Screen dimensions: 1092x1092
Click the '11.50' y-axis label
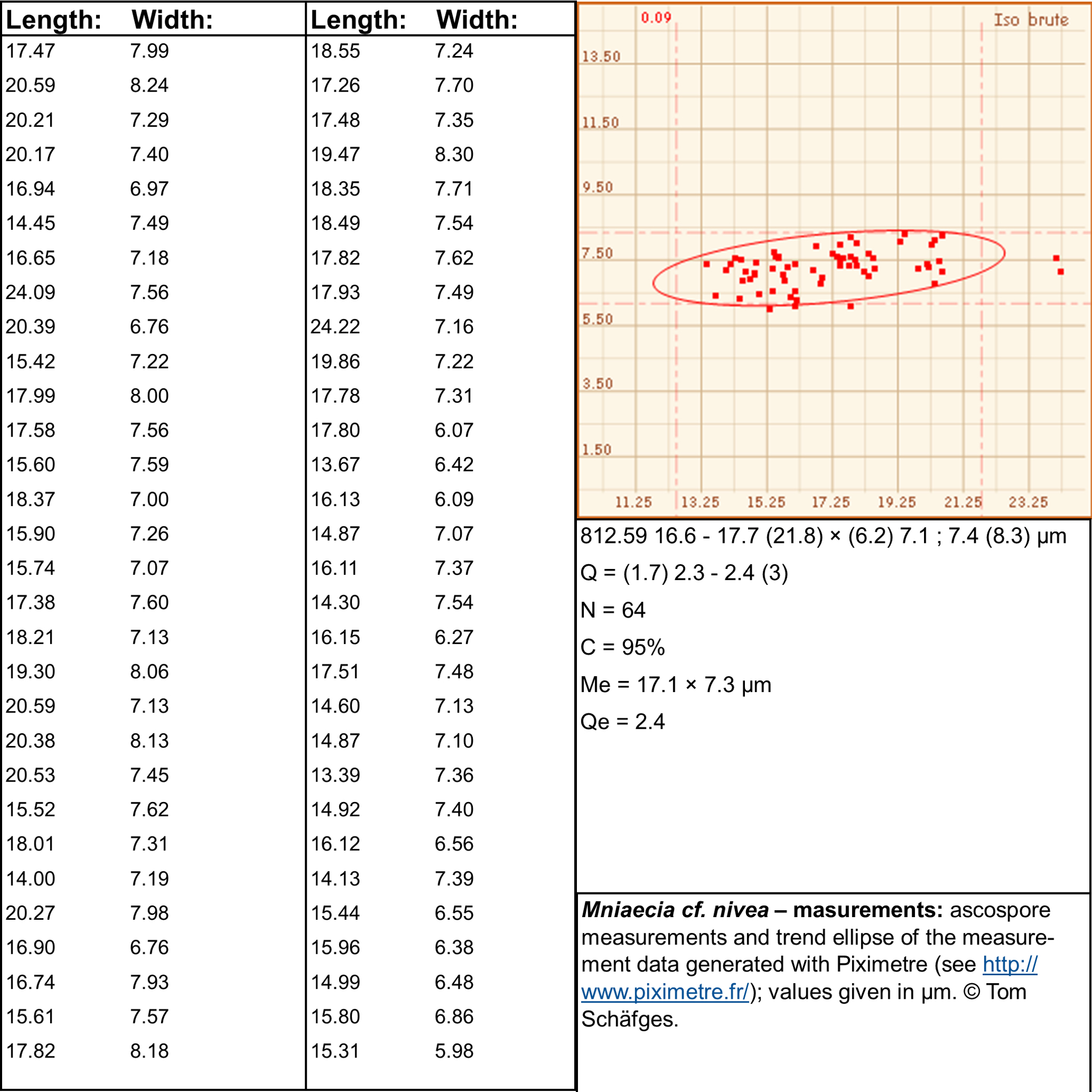coord(600,123)
